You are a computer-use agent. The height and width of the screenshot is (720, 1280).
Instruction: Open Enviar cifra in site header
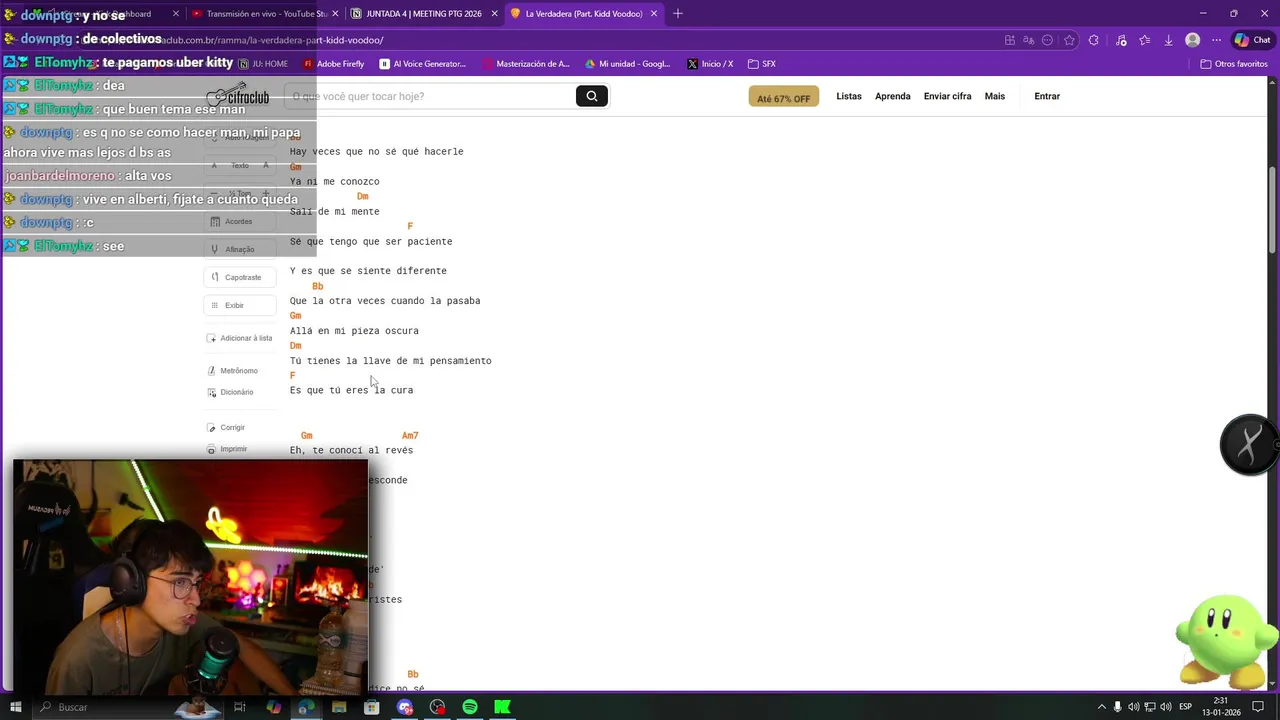947,96
